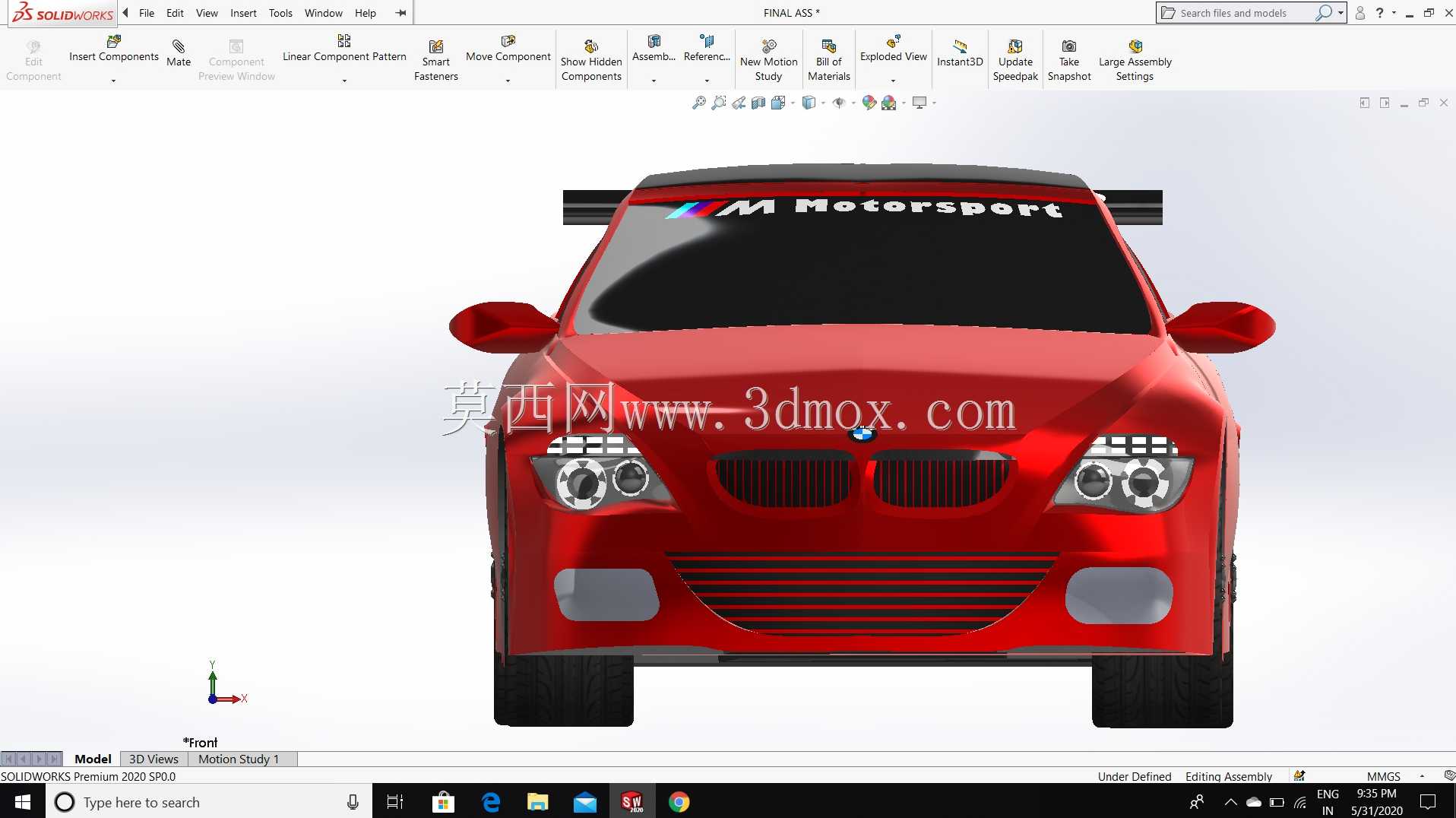Expand Insert Components dropdown arrow
The width and height of the screenshot is (1456, 818).
114,81
